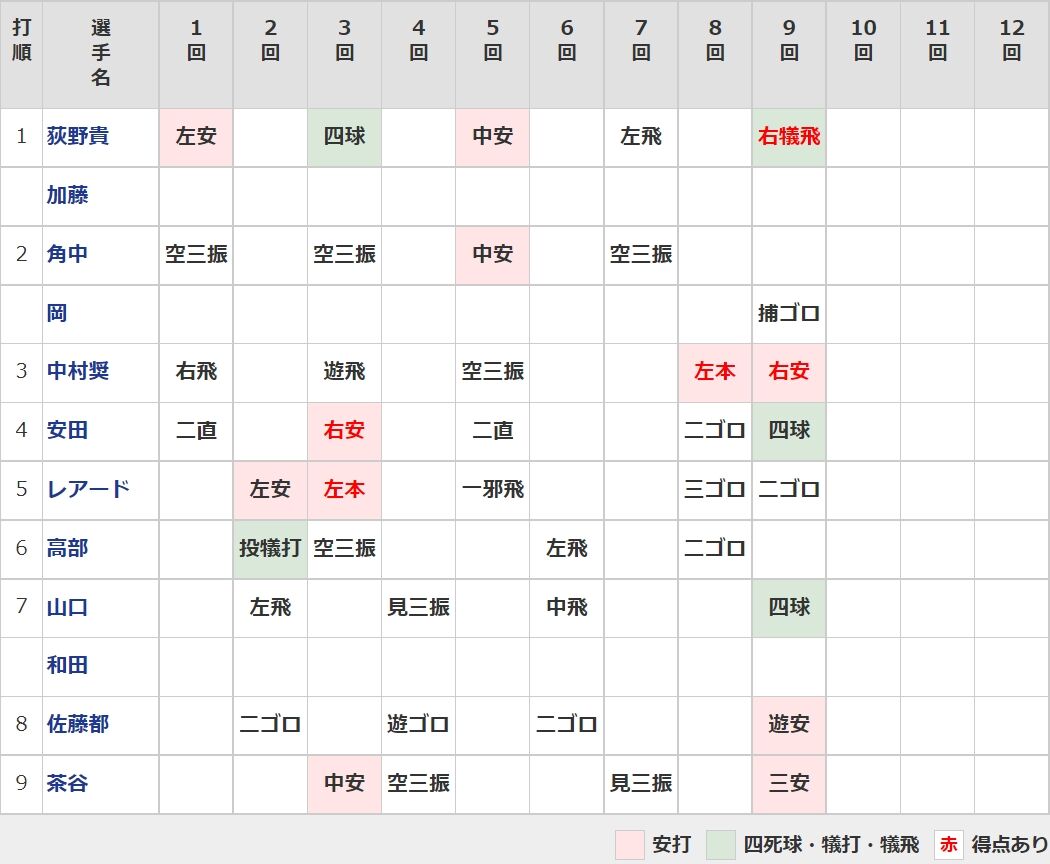This screenshot has width=1050, height=864.
Task: Click the 右犠飛 result in 9th inning
Action: pyautogui.click(x=789, y=136)
